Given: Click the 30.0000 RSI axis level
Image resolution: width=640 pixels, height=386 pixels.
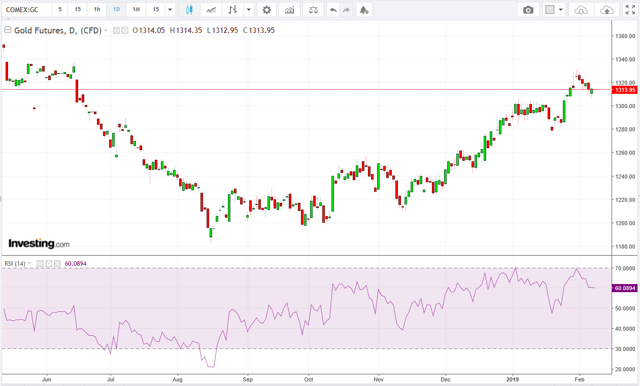Looking at the screenshot, I should [625, 349].
